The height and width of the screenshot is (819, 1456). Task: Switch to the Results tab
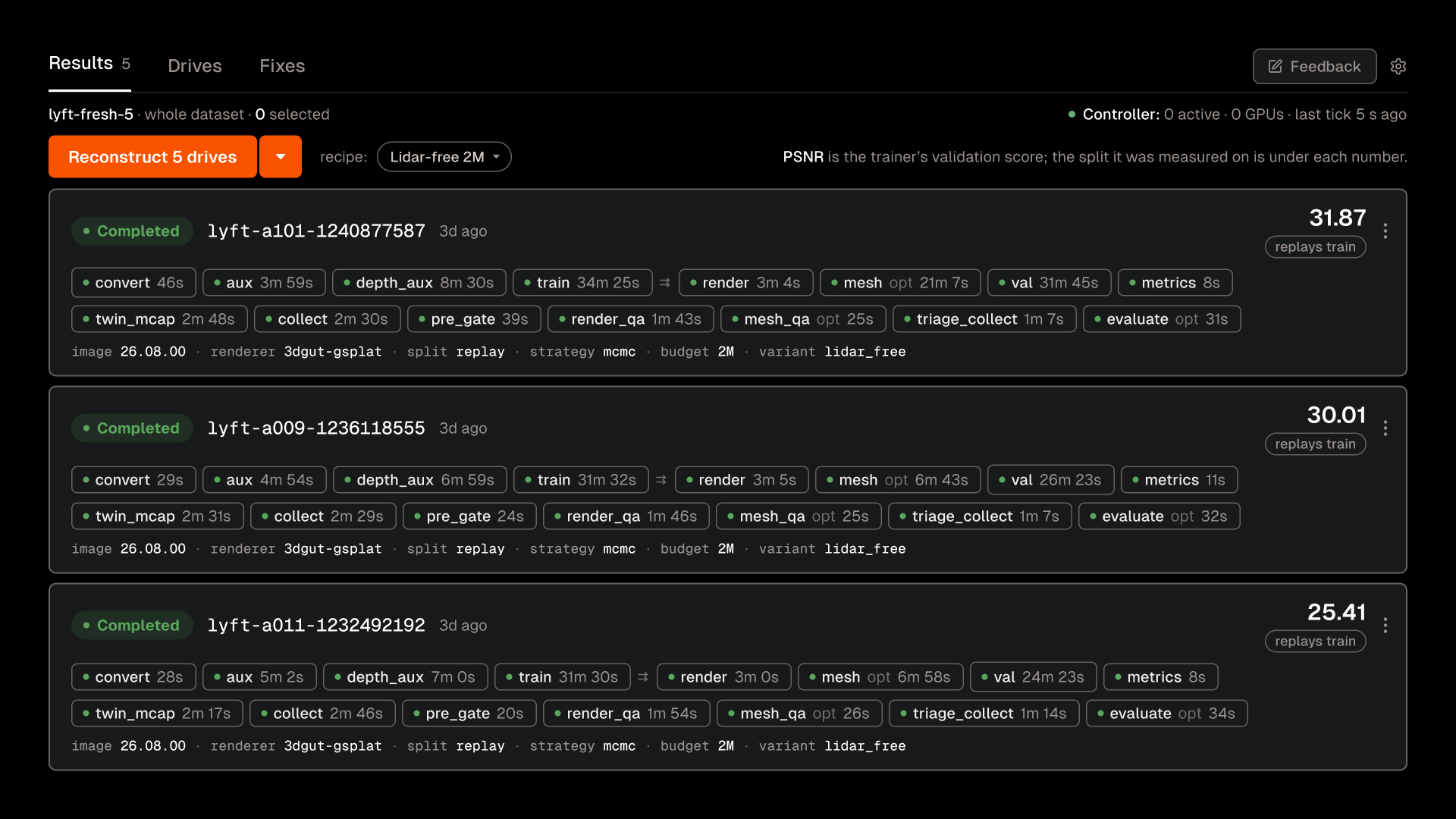(x=89, y=64)
